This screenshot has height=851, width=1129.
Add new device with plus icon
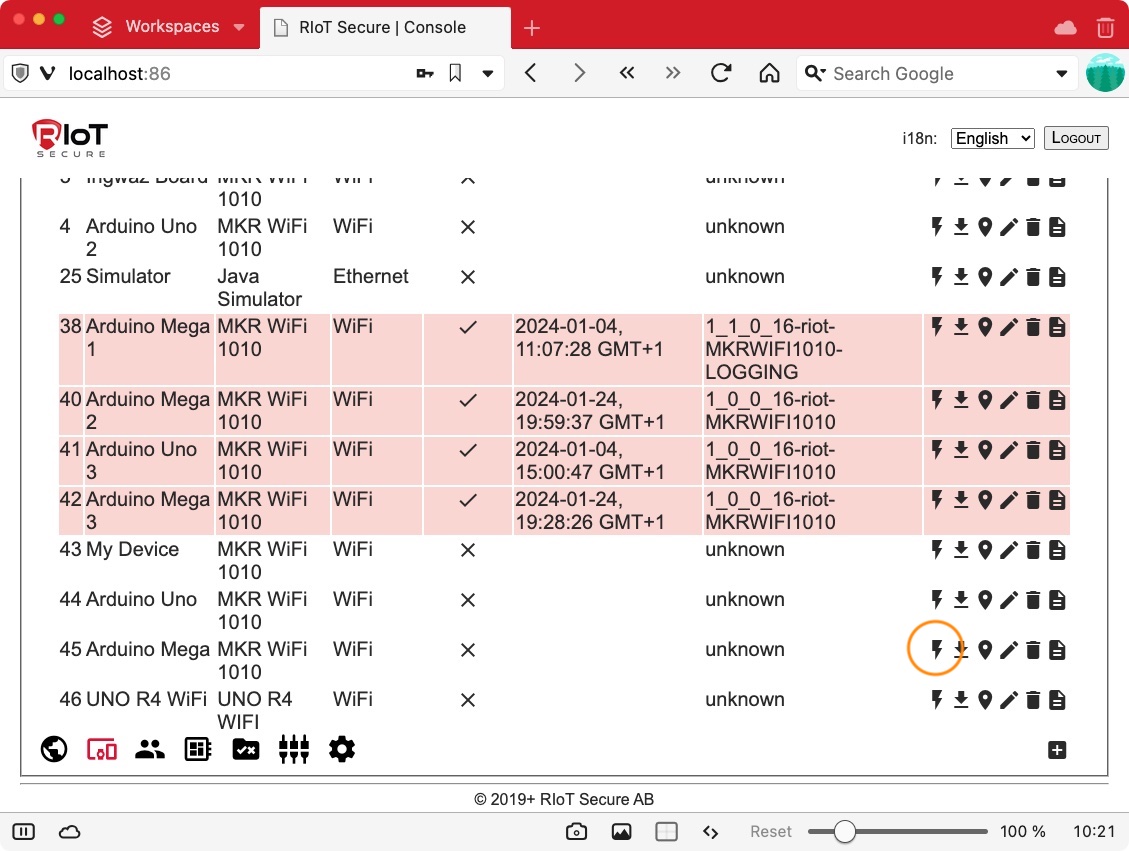pos(1057,750)
